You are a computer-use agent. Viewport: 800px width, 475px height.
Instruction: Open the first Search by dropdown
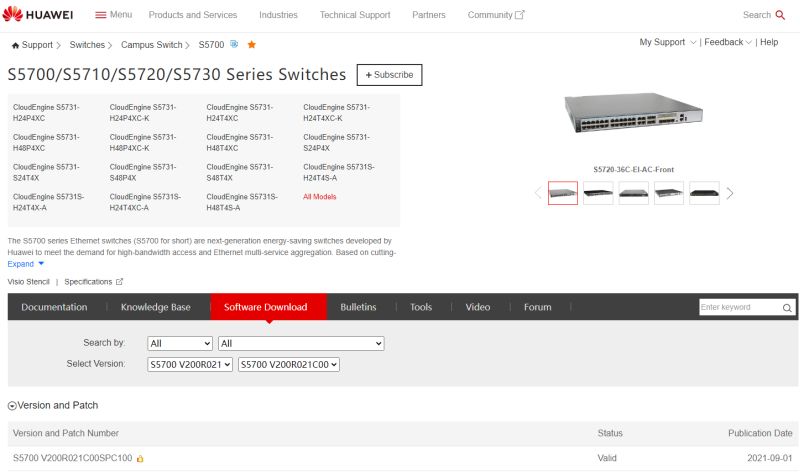coord(180,343)
